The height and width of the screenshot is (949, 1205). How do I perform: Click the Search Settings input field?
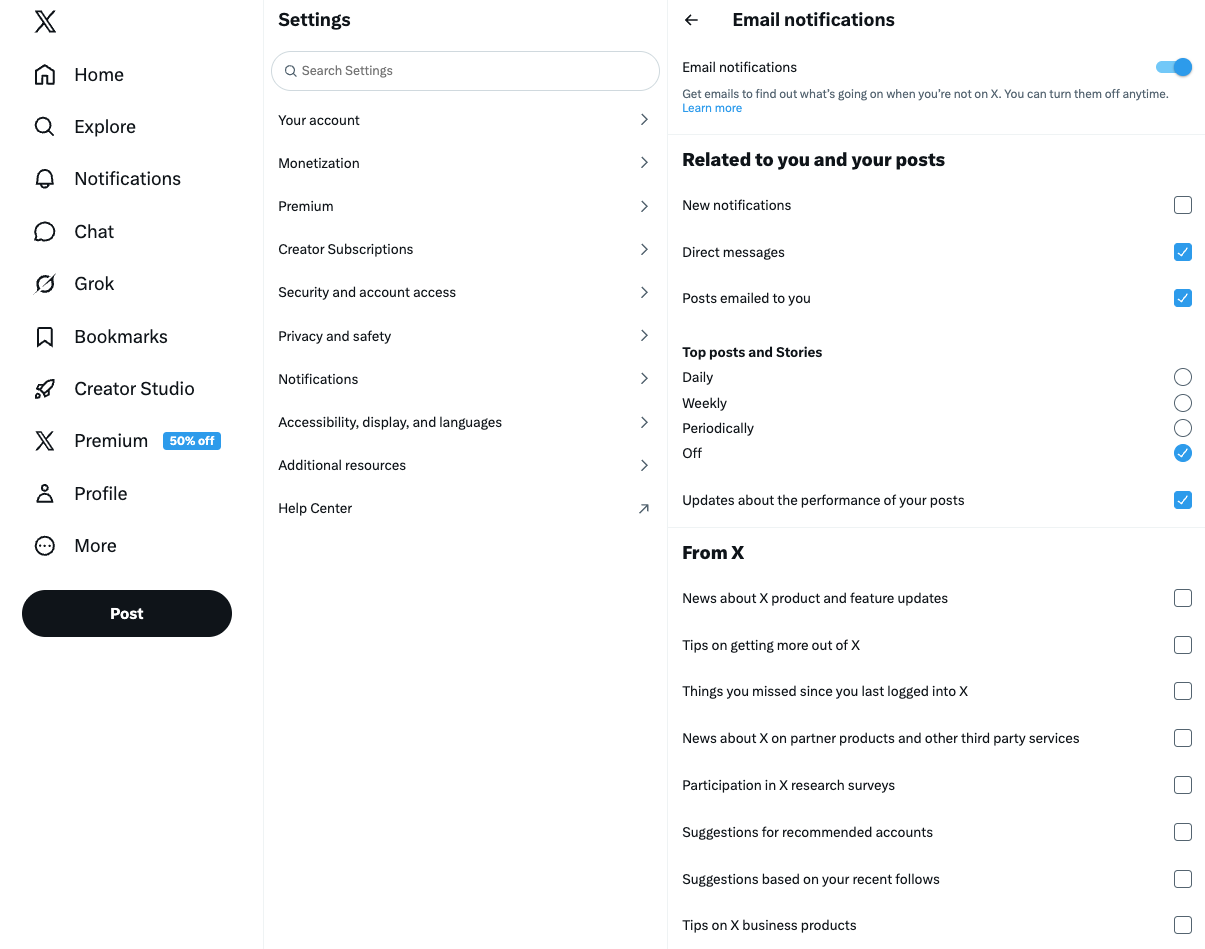pos(465,71)
